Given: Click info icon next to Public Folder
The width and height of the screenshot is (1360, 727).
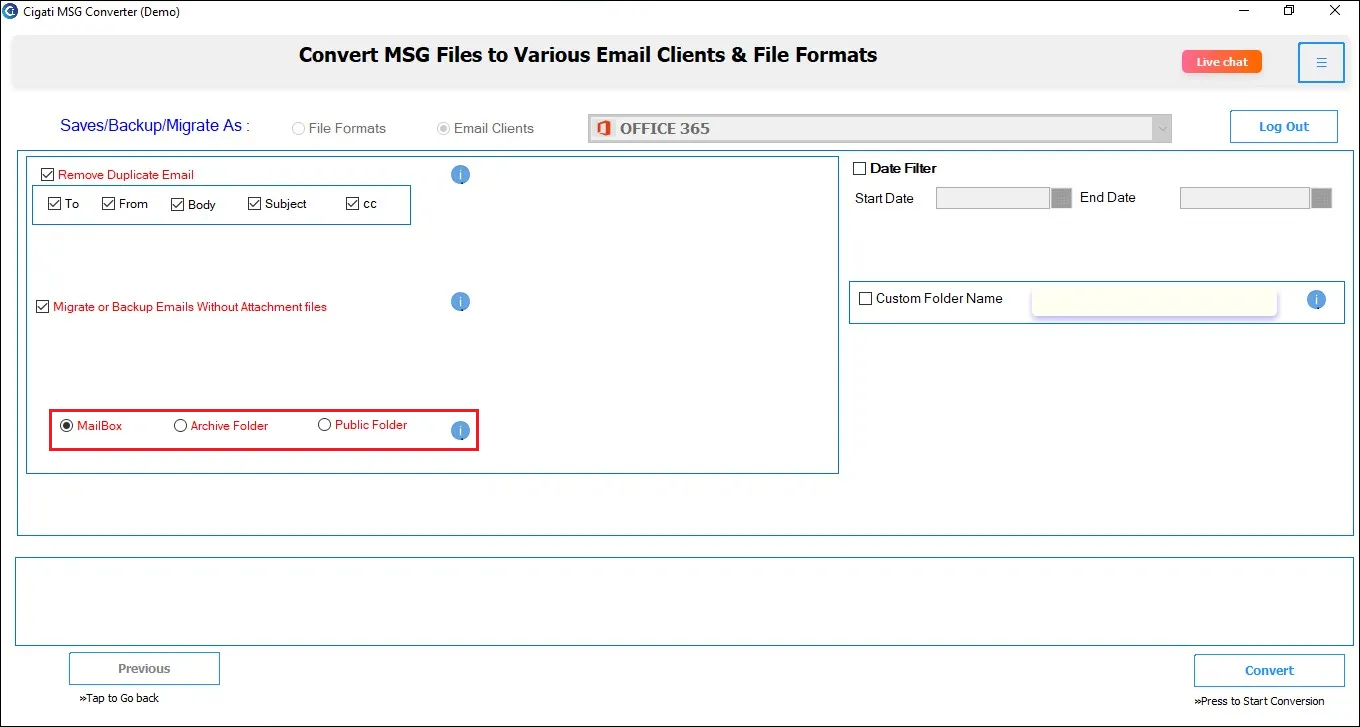Looking at the screenshot, I should (x=460, y=431).
